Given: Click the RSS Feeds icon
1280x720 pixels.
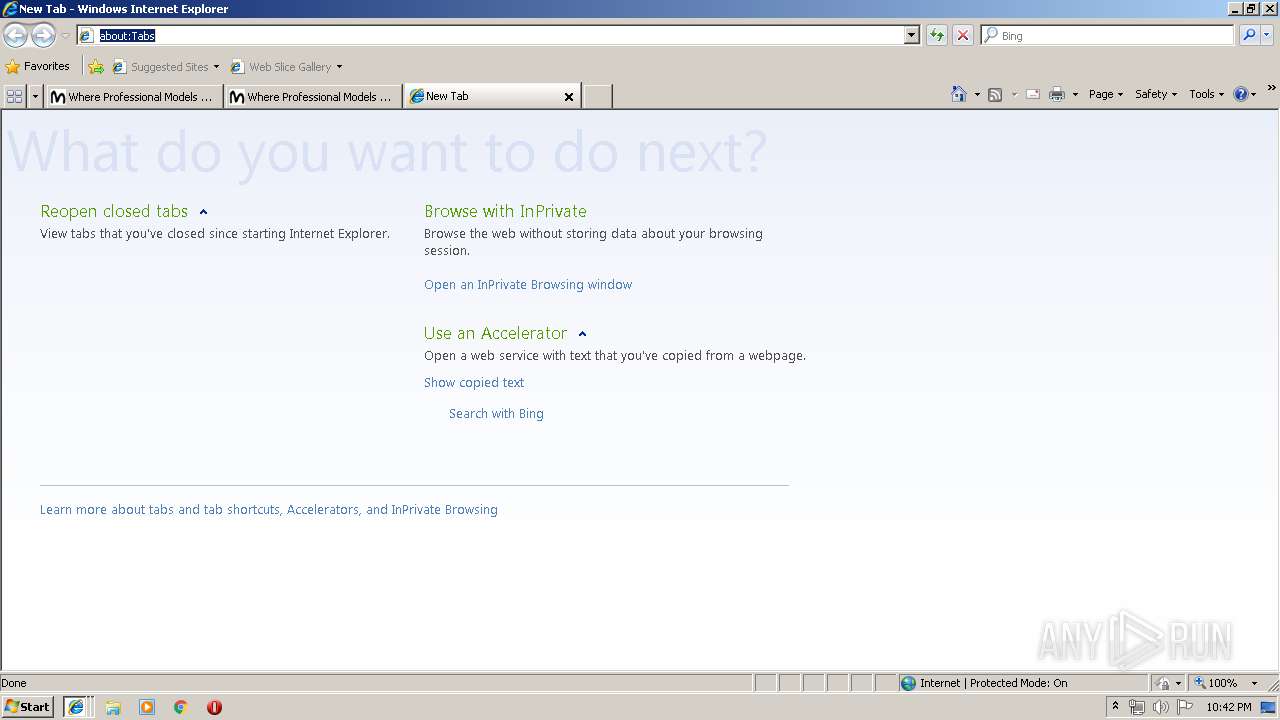Looking at the screenshot, I should point(995,95).
